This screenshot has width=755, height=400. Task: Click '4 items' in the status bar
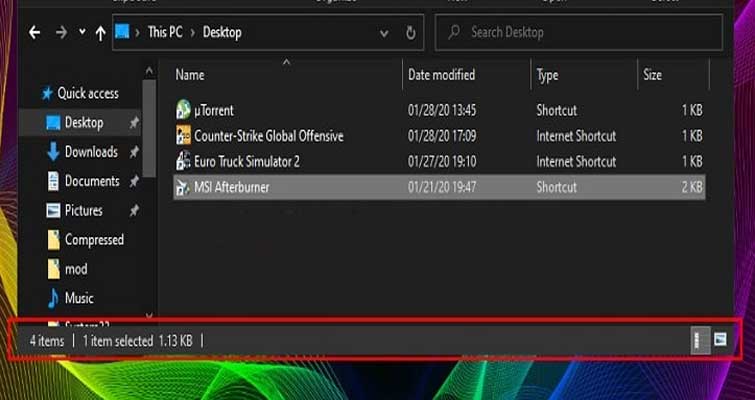click(x=47, y=341)
